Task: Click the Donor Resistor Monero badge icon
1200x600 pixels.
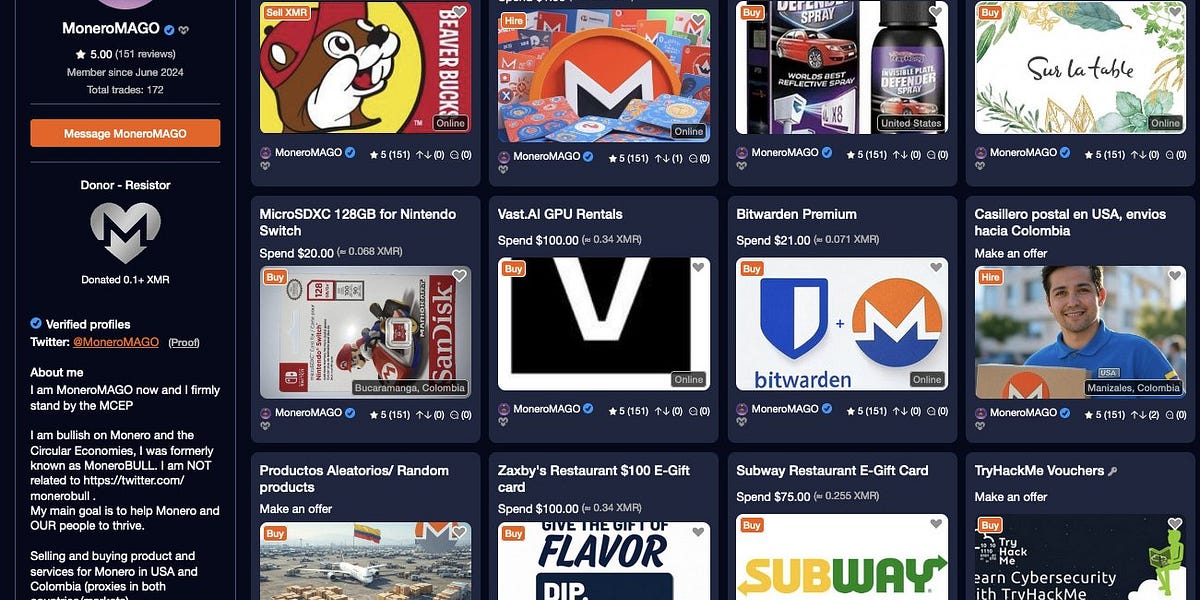Action: pyautogui.click(x=125, y=232)
